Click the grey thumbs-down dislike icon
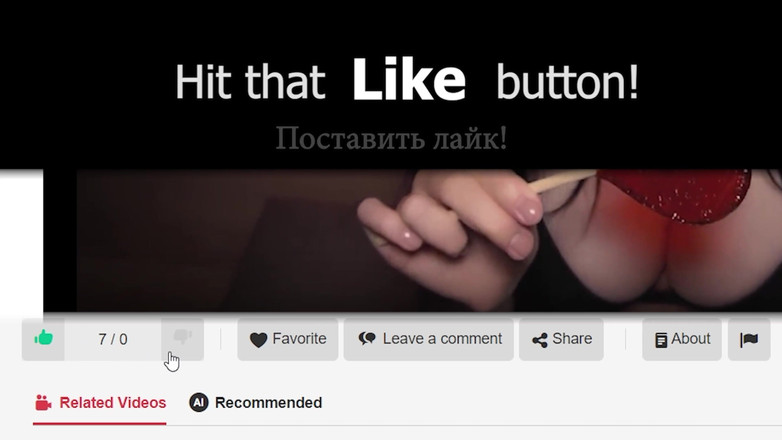 (183, 336)
